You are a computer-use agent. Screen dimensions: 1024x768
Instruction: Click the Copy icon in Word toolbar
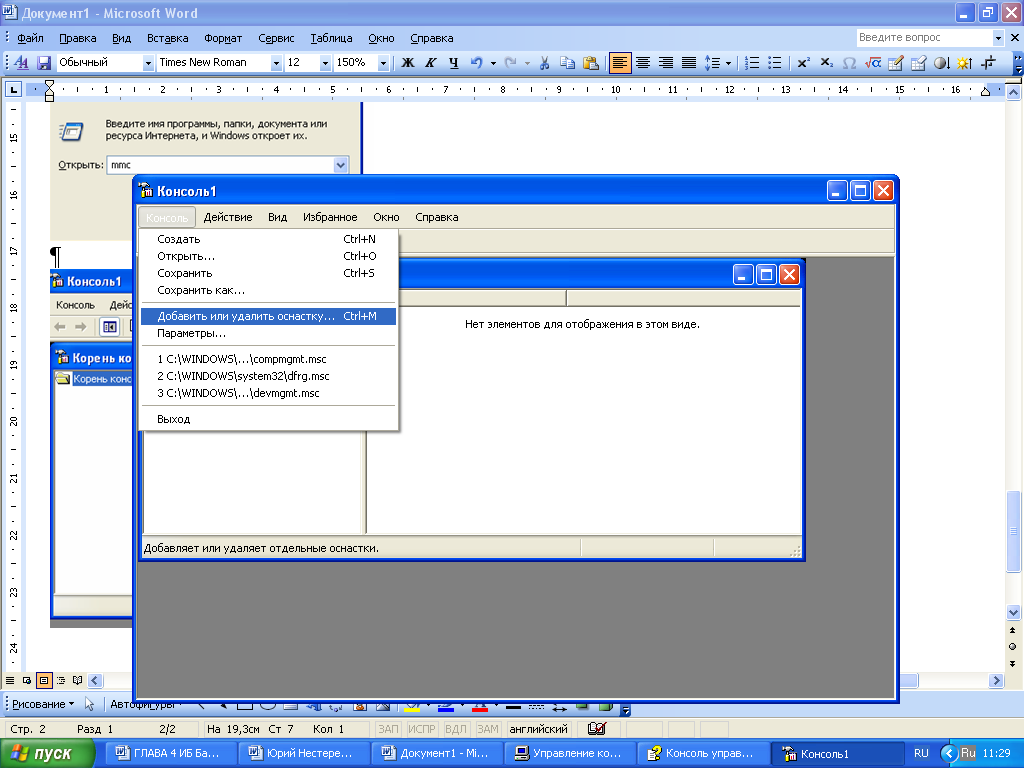(568, 63)
